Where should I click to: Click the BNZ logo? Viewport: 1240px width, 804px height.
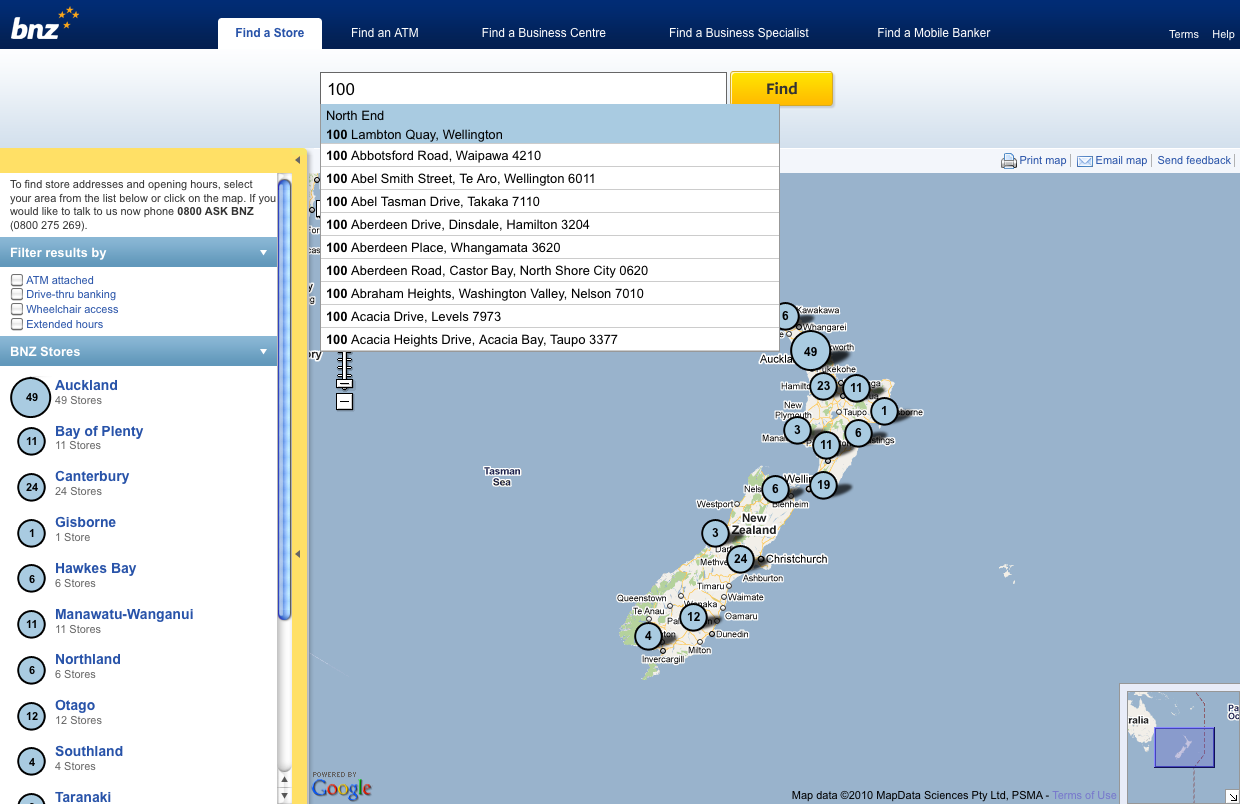(x=44, y=23)
